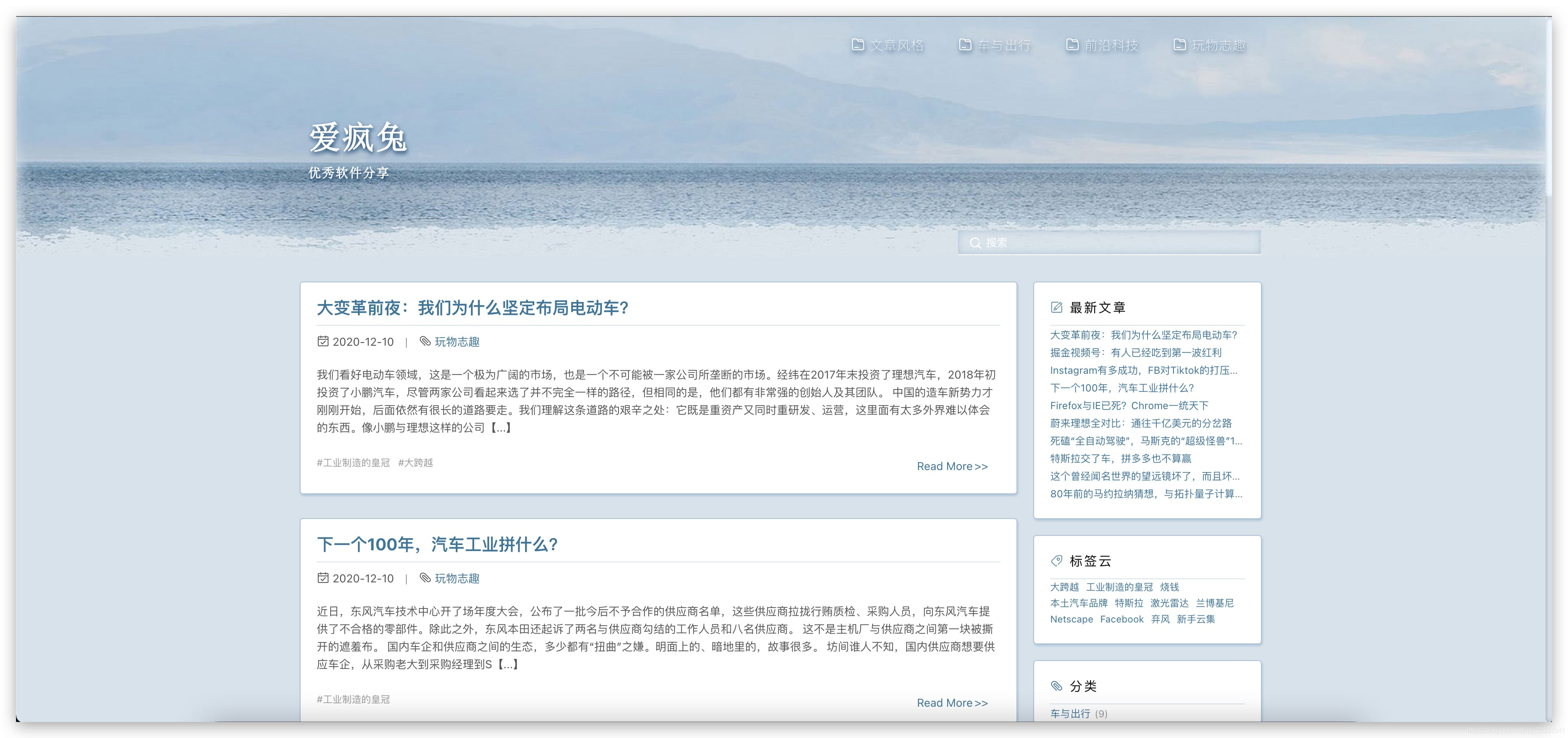1568x738 pixels.
Task: Click the 特斯拉 tag in tag cloud
Action: click(x=1129, y=603)
